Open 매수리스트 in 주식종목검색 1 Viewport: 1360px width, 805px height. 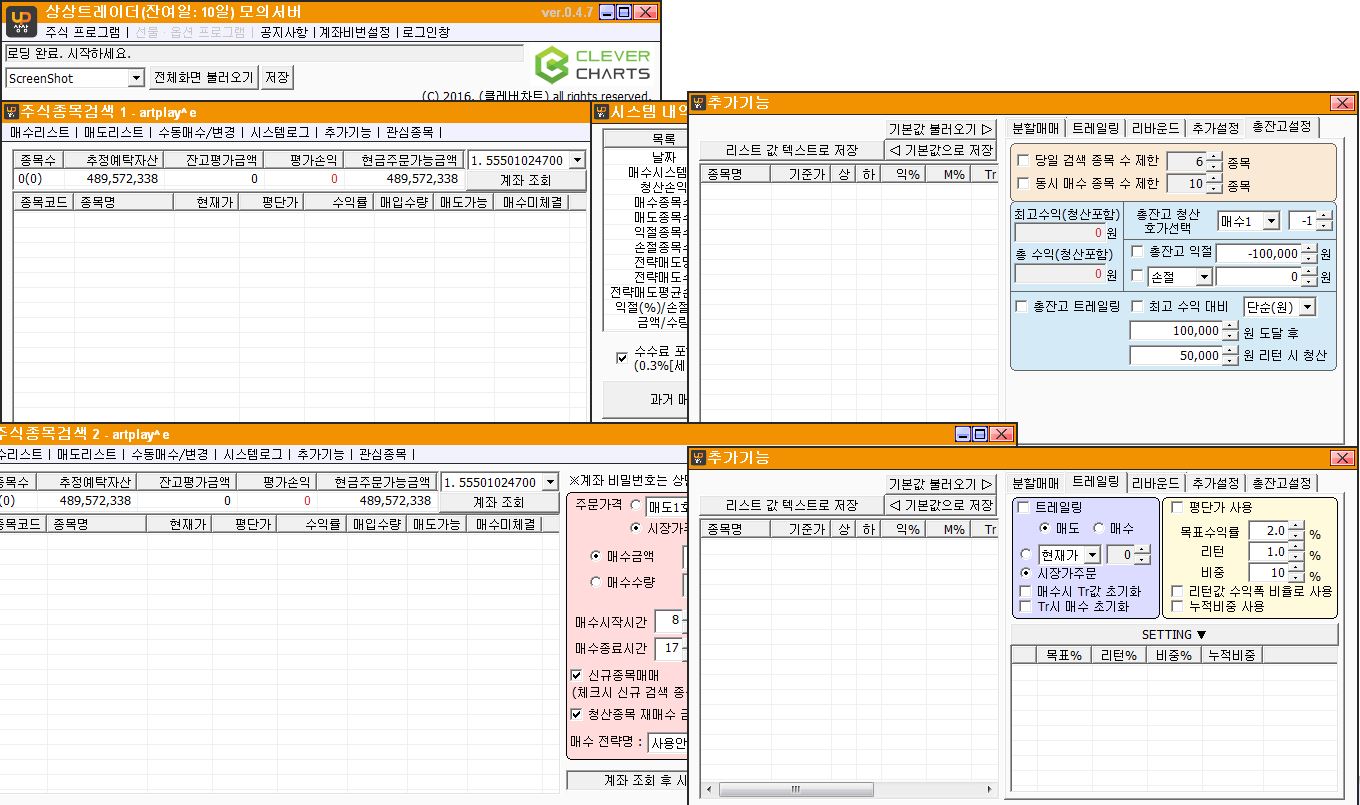[x=40, y=132]
